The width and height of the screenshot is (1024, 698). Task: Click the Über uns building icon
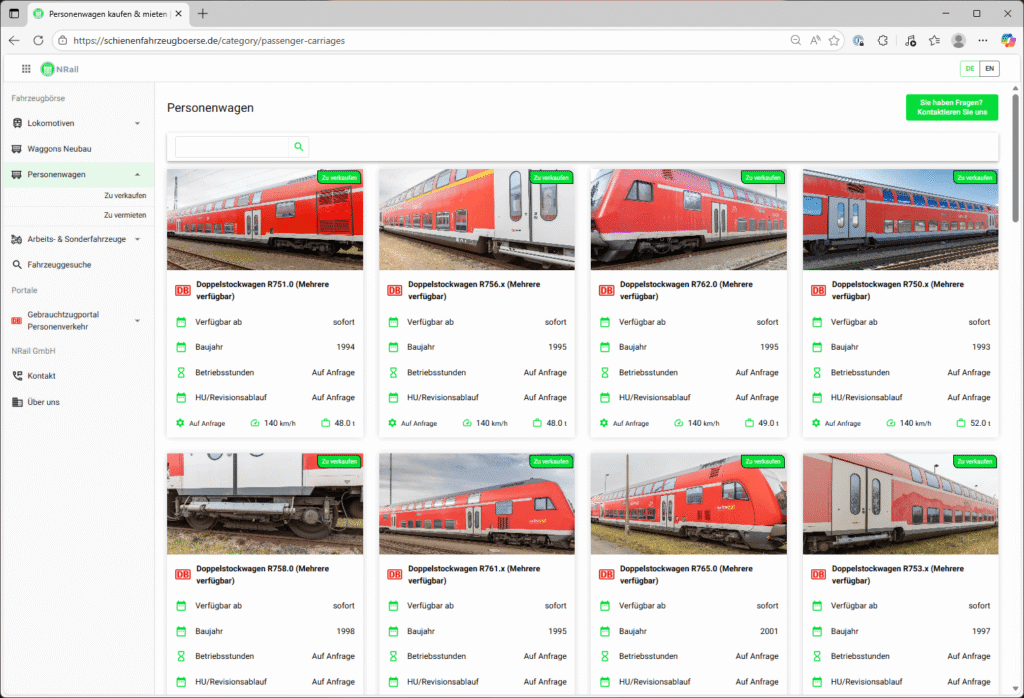(17, 402)
